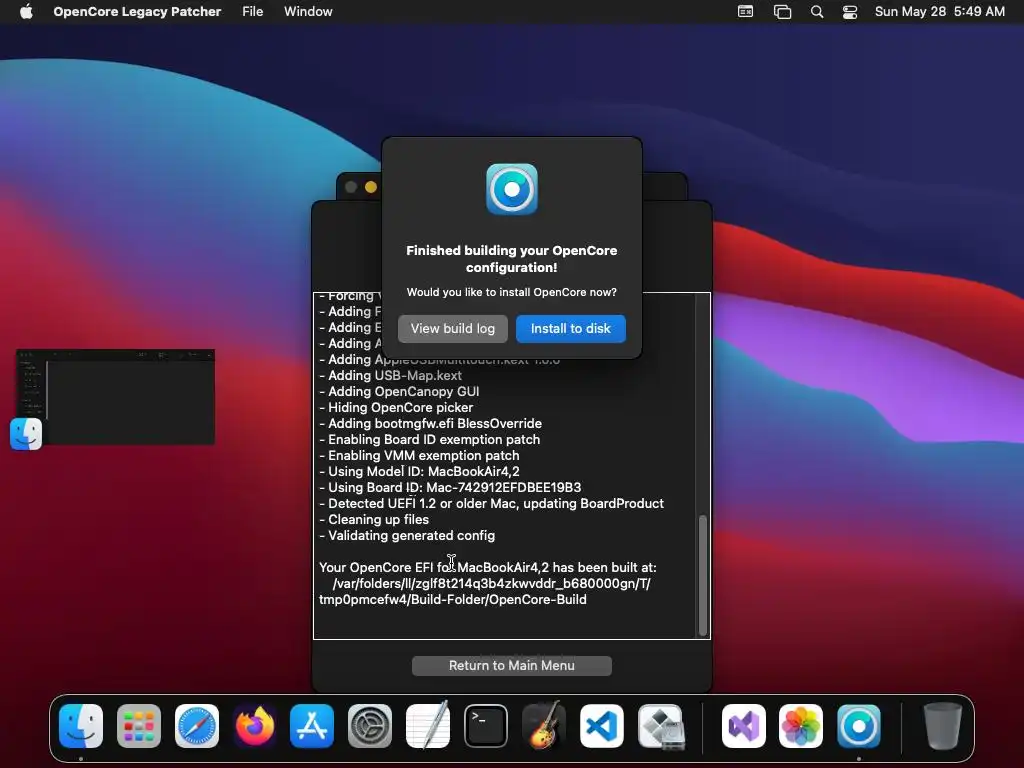This screenshot has width=1024, height=768.
Task: Click 'Using Model ID: MacBookAir4,2' line
Action: [x=419, y=472]
